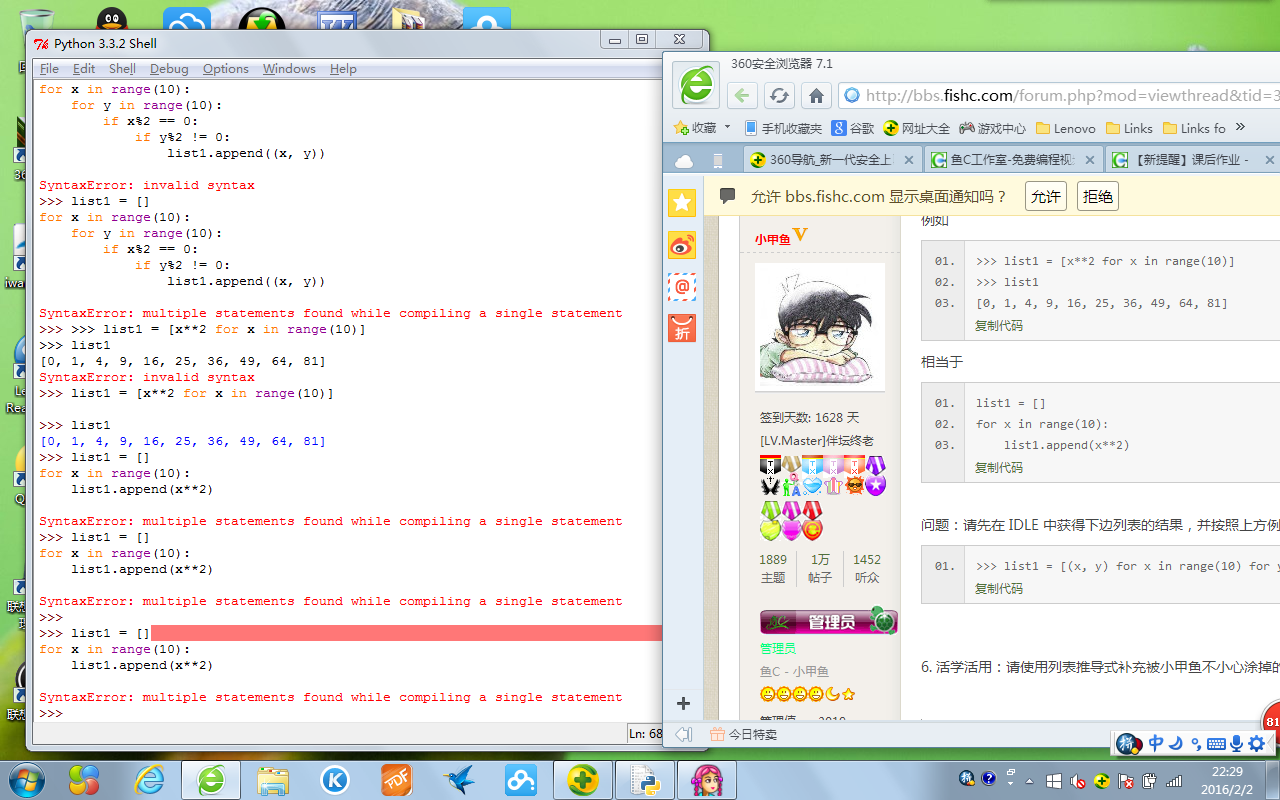
Task: Open the Debug menu in Python Shell
Action: [x=169, y=68]
